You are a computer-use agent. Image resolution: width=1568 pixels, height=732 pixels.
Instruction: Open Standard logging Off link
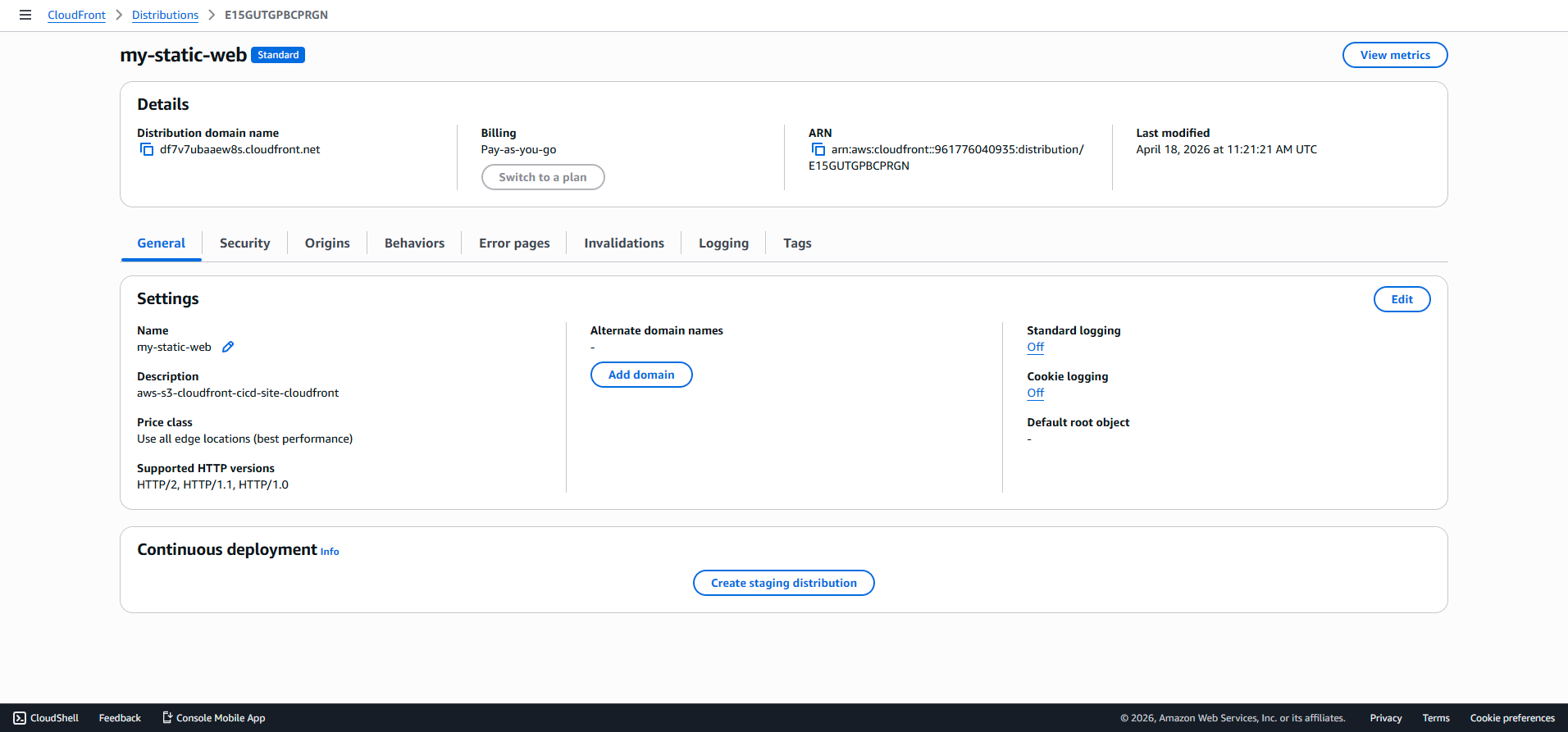pyautogui.click(x=1035, y=347)
